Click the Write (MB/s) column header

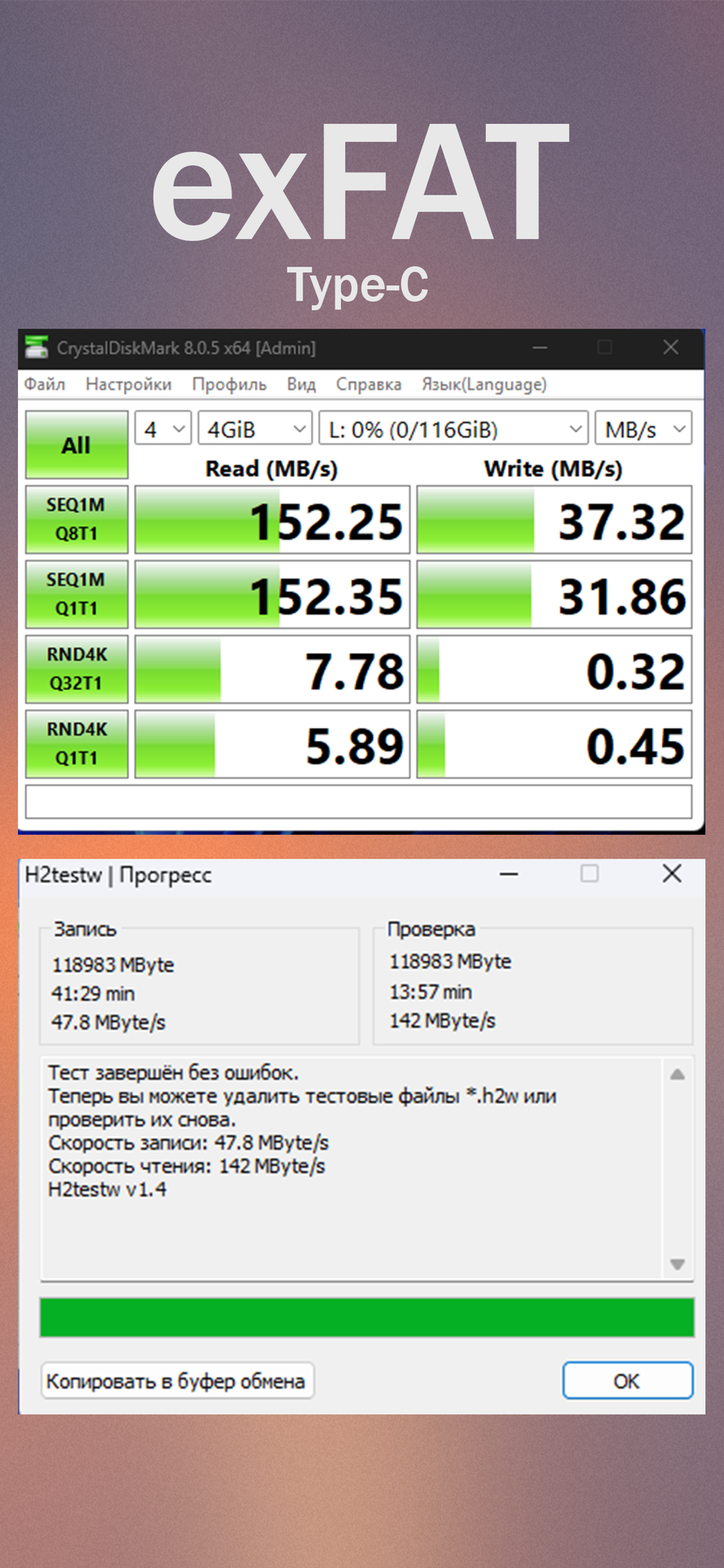(x=553, y=469)
